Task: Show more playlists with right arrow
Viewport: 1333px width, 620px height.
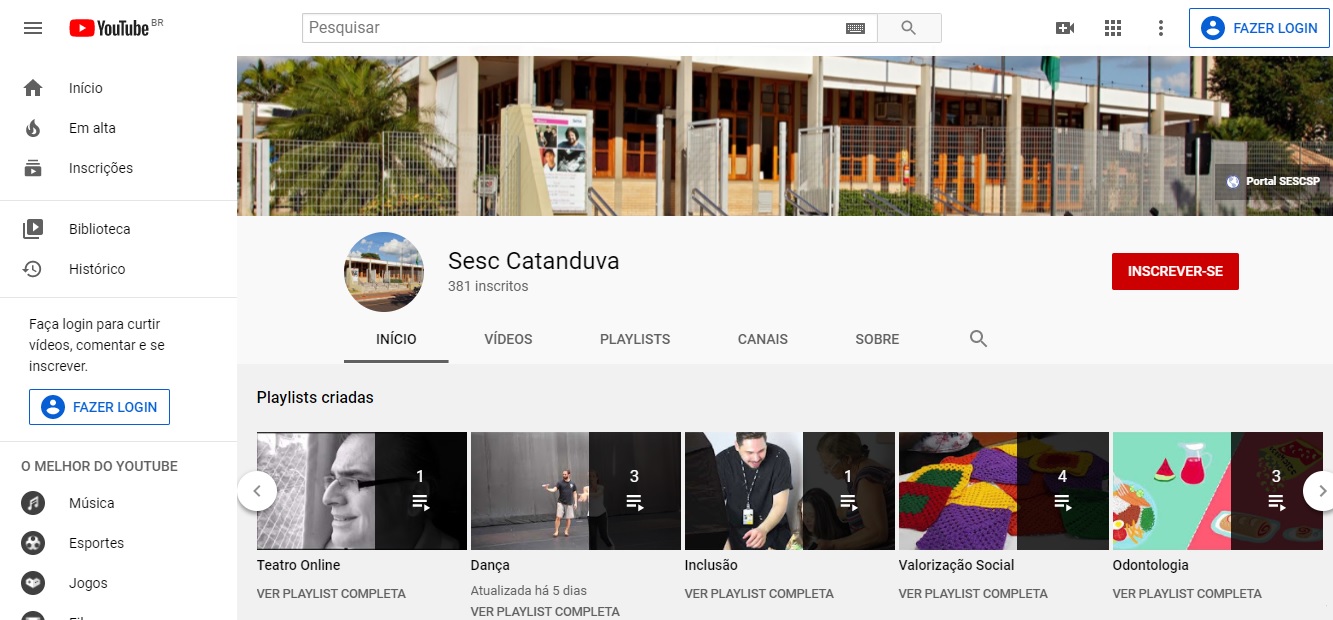Action: pyautogui.click(x=1322, y=491)
